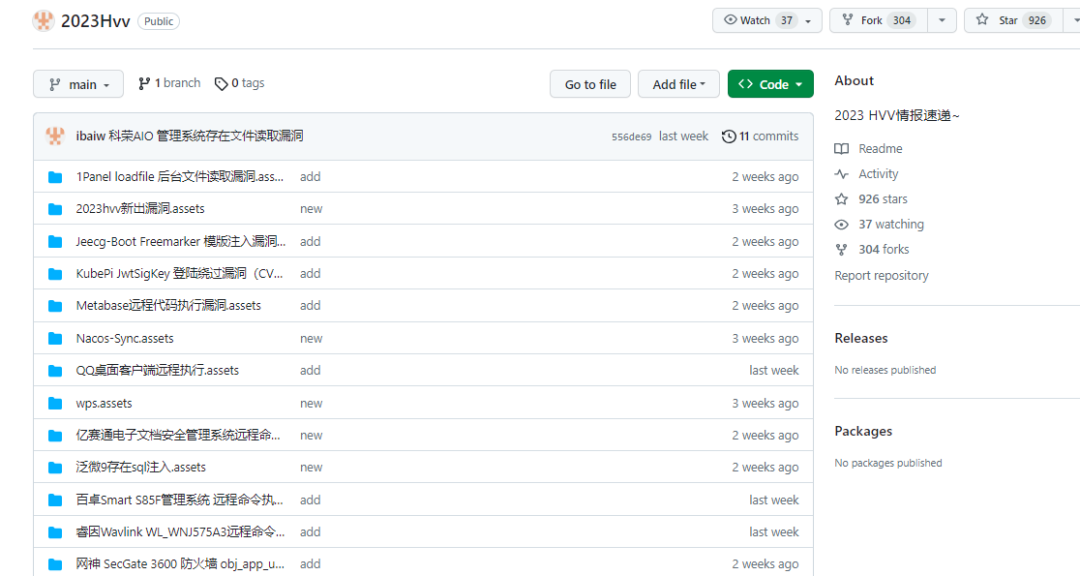View the 926 stars link
Image resolution: width=1080 pixels, height=576 pixels.
pos(882,199)
